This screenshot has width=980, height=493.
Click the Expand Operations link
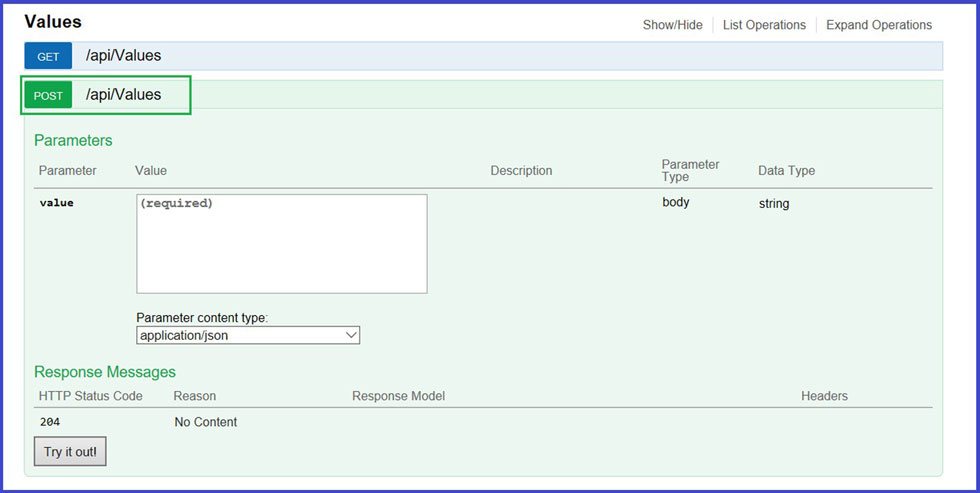[x=878, y=25]
